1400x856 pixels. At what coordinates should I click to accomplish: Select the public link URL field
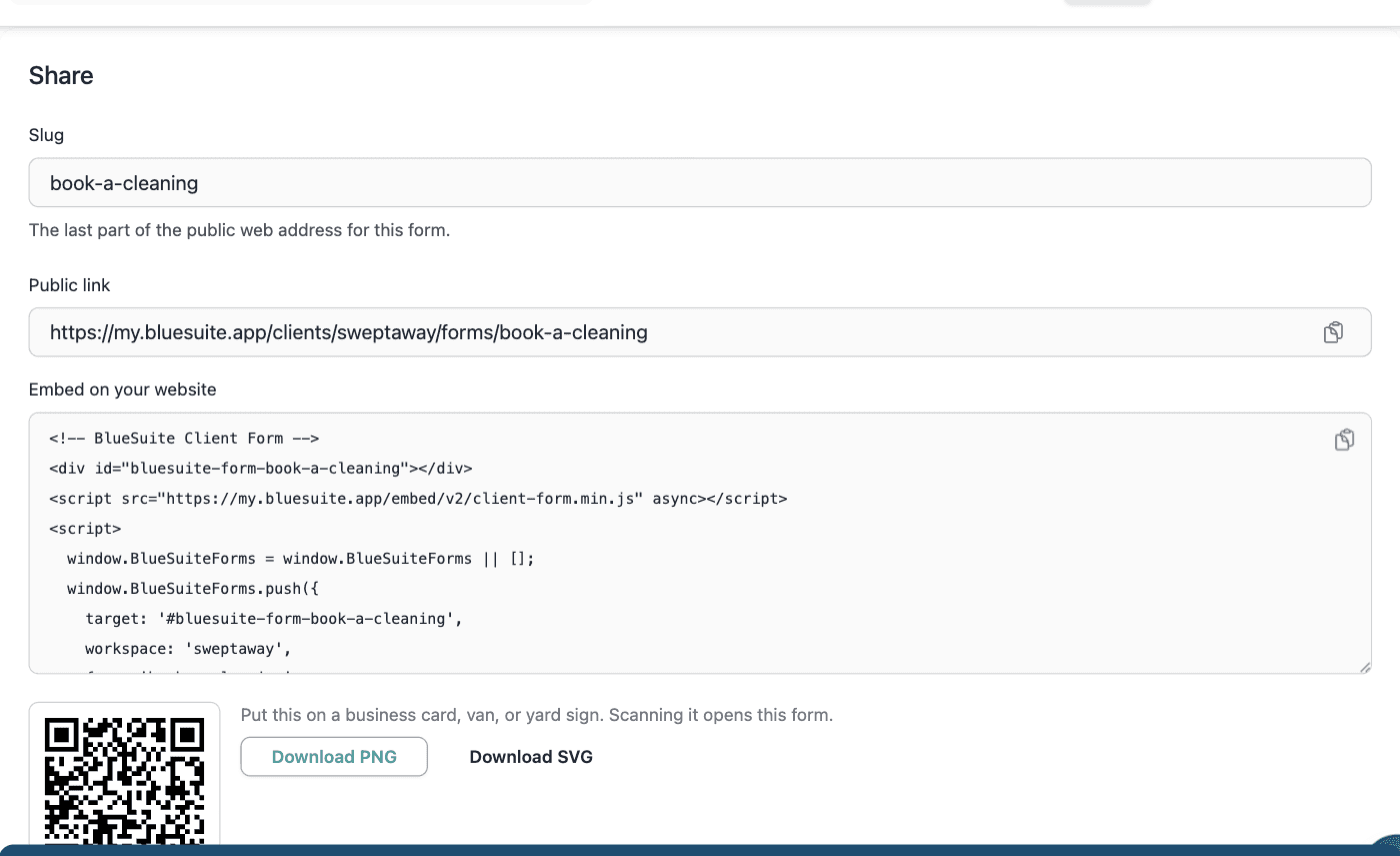pyautogui.click(x=700, y=332)
